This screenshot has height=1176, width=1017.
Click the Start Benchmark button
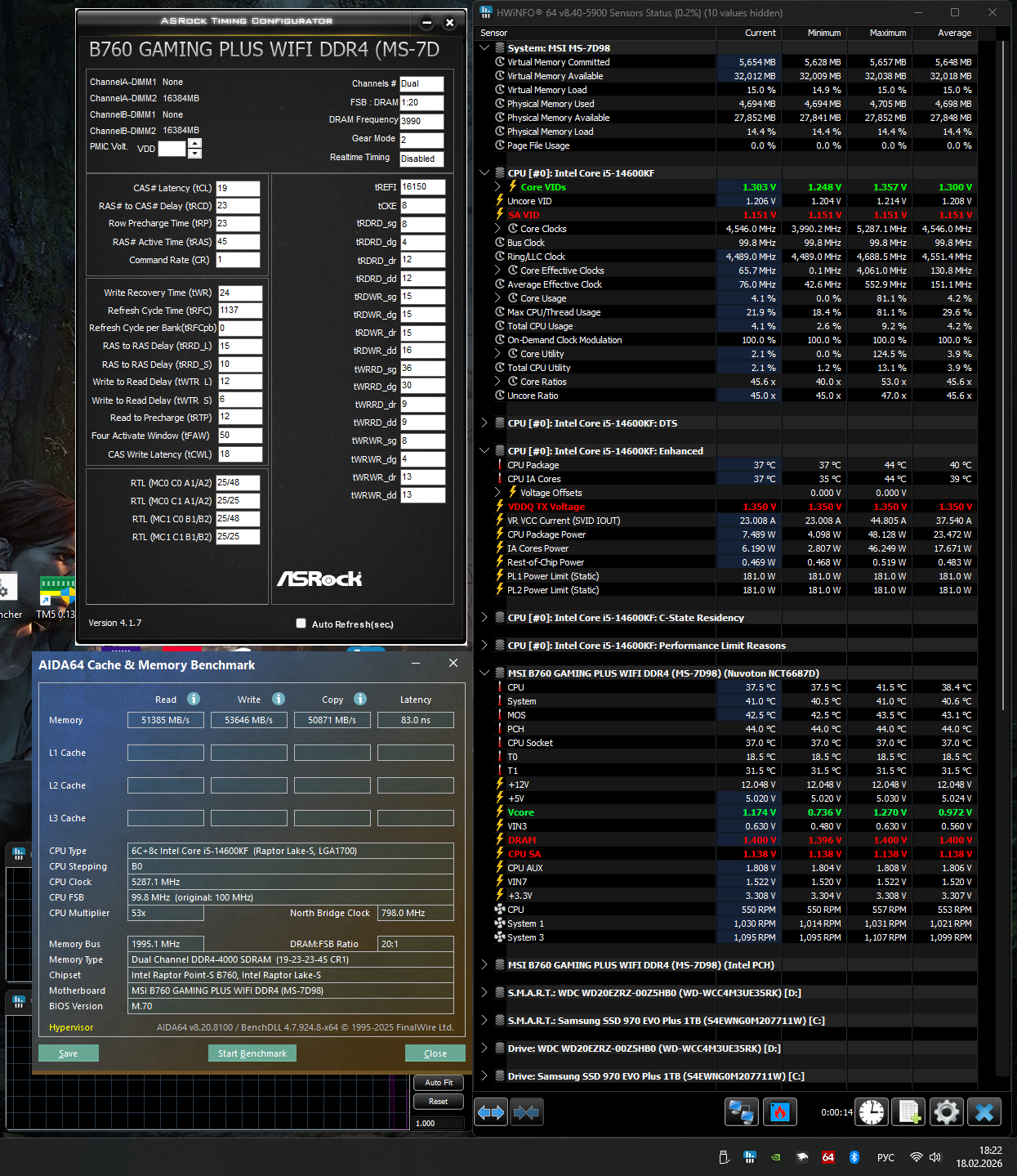pyautogui.click(x=252, y=1053)
